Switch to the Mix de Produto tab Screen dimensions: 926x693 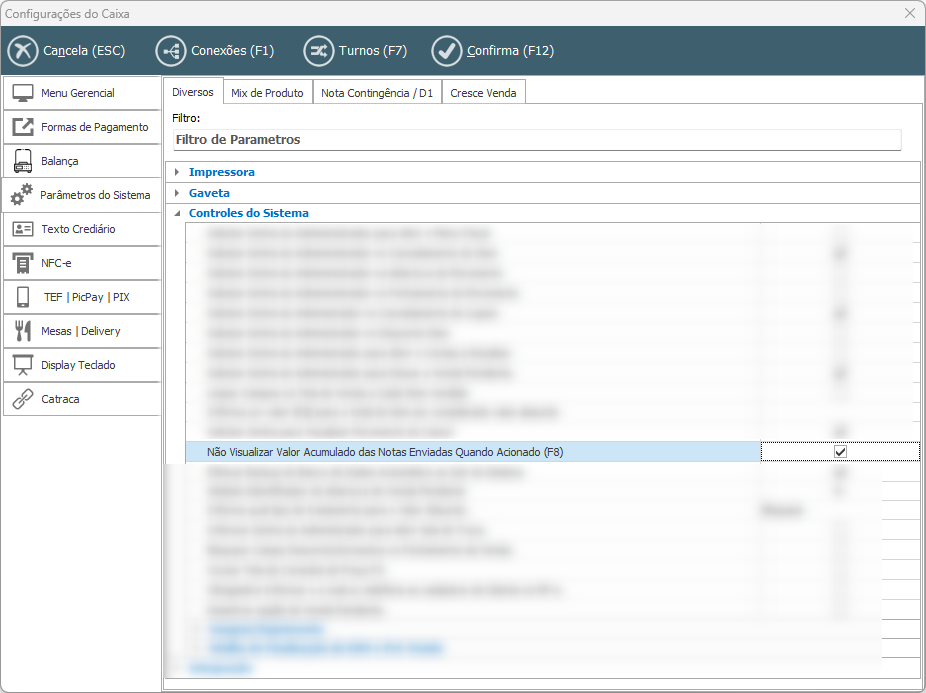click(x=267, y=93)
